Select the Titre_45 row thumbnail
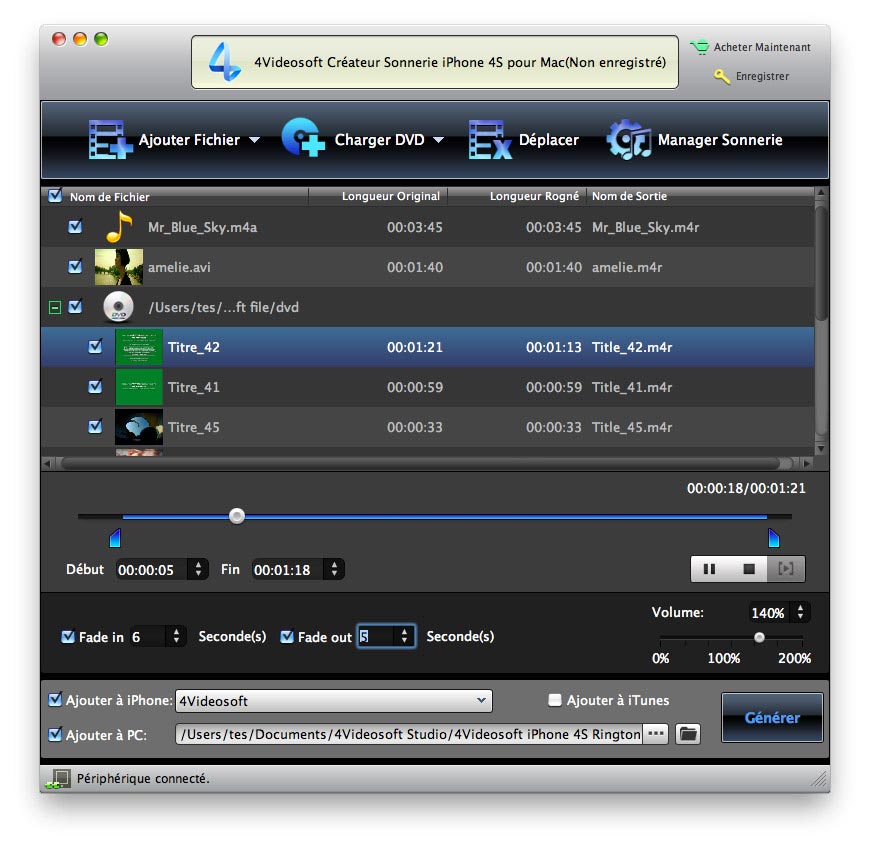 tap(139, 427)
